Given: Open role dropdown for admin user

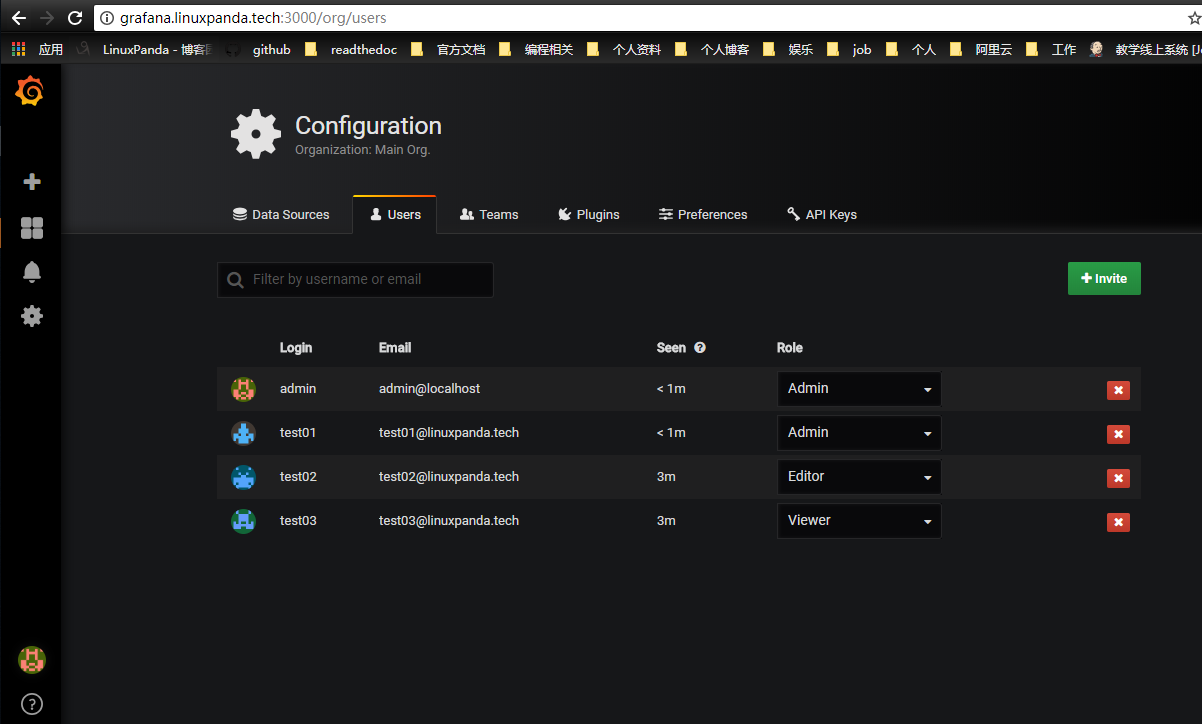Looking at the screenshot, I should click(858, 389).
